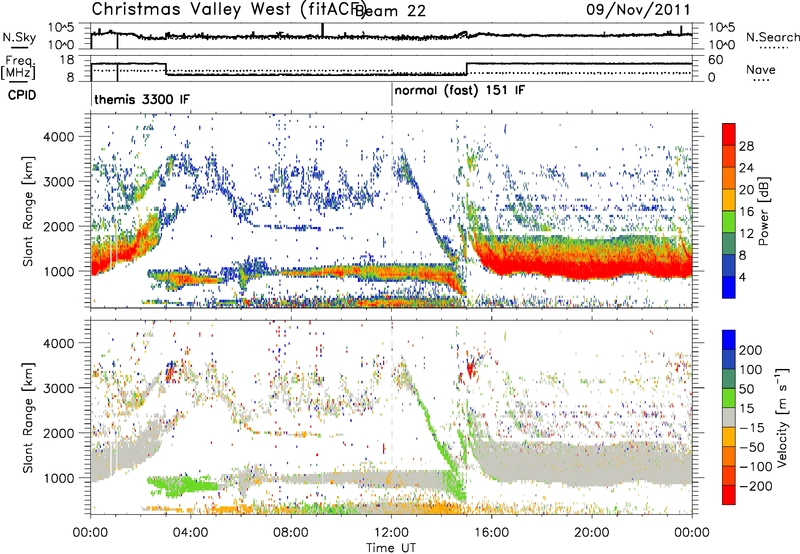Click the frequency step-up line near 15:00
Image resolution: width=800 pixels, height=554 pixels.
(x=466, y=69)
